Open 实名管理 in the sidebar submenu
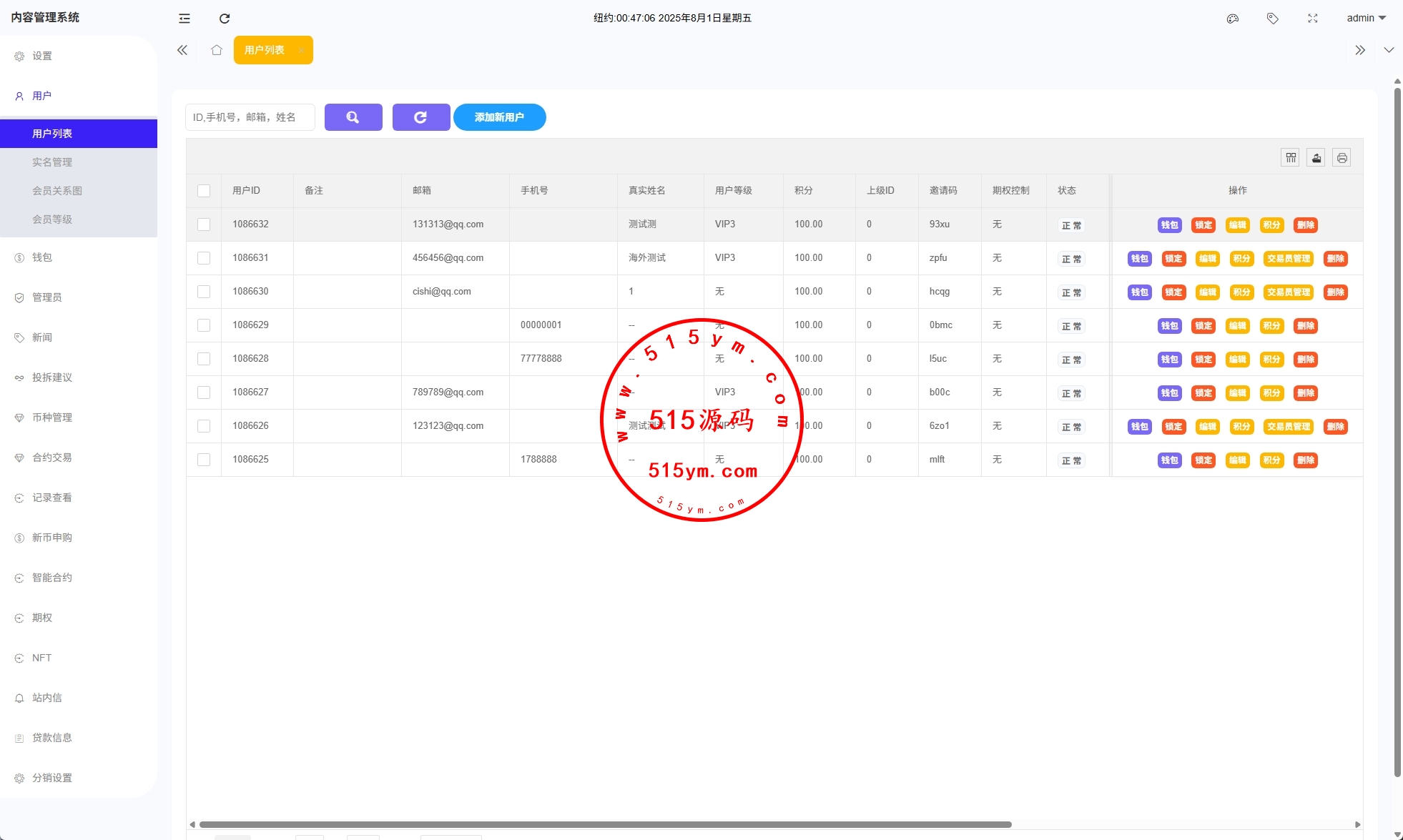The height and width of the screenshot is (840, 1403). [52, 162]
